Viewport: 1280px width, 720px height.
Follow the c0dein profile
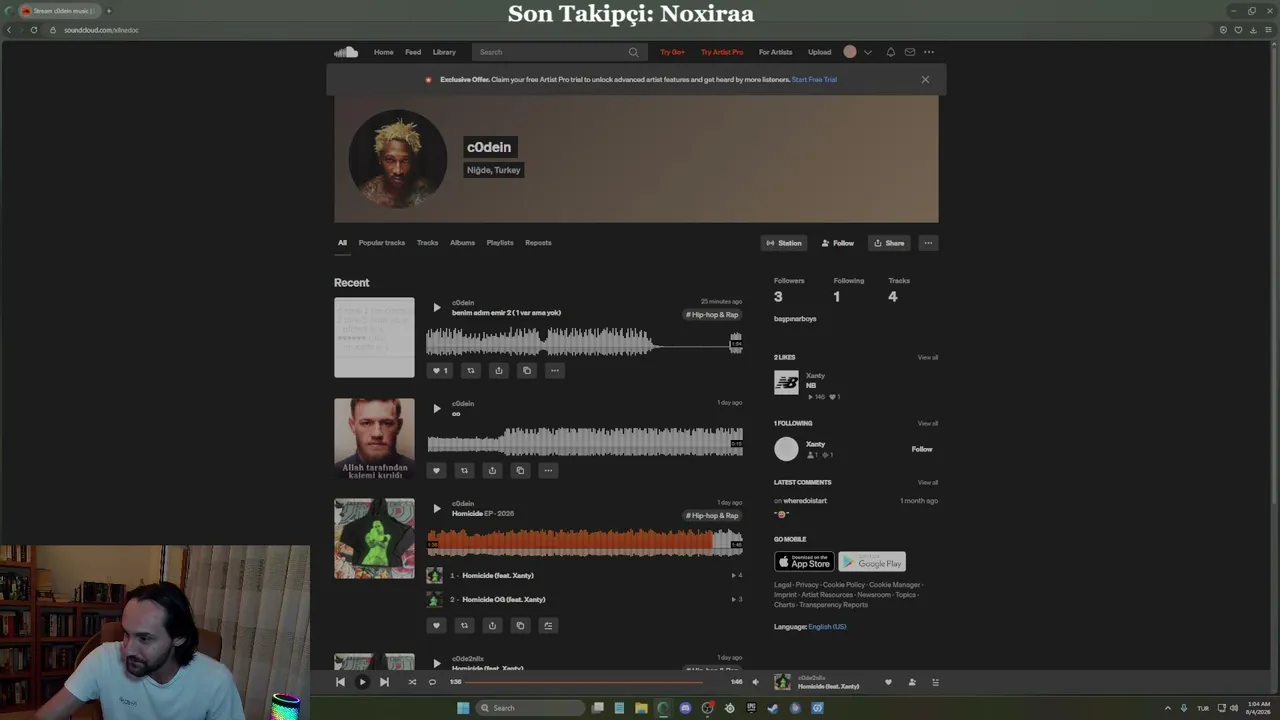tap(838, 243)
